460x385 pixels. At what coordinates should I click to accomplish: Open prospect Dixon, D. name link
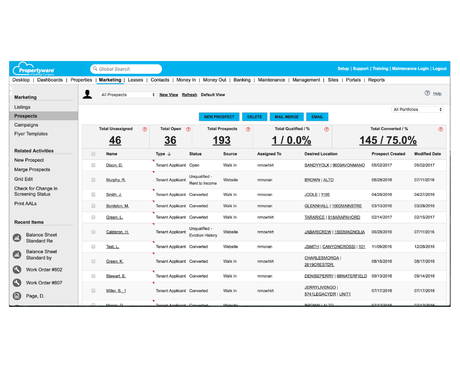[x=114, y=165]
